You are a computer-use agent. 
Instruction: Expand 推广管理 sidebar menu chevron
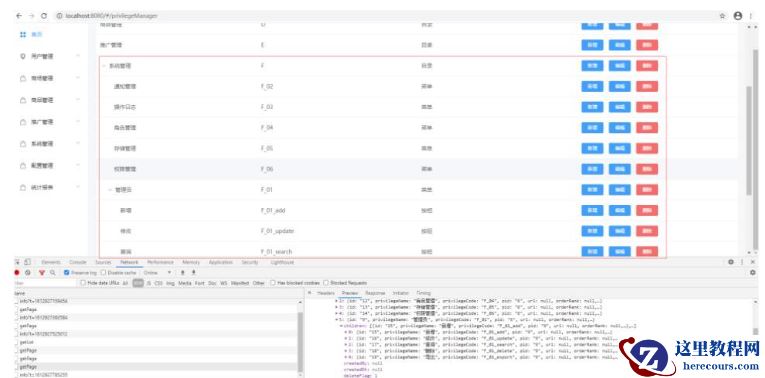point(78,122)
